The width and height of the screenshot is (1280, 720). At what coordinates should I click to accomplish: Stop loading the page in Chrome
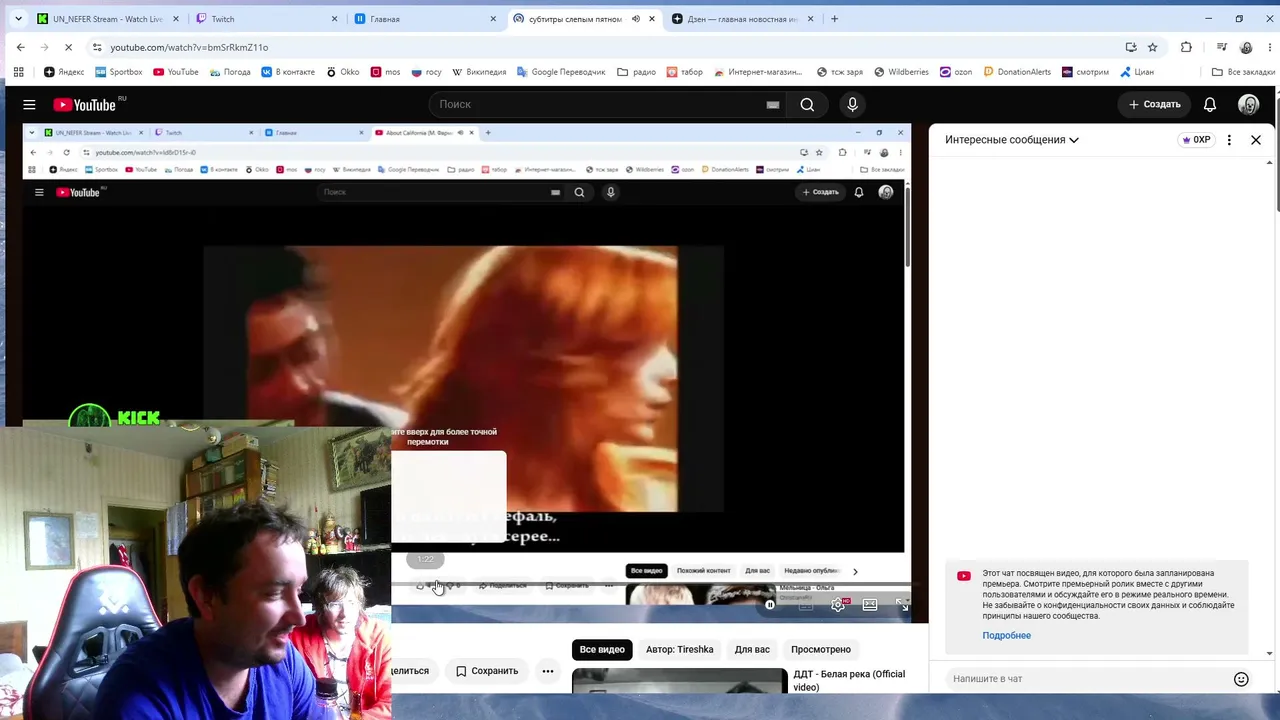(71, 47)
